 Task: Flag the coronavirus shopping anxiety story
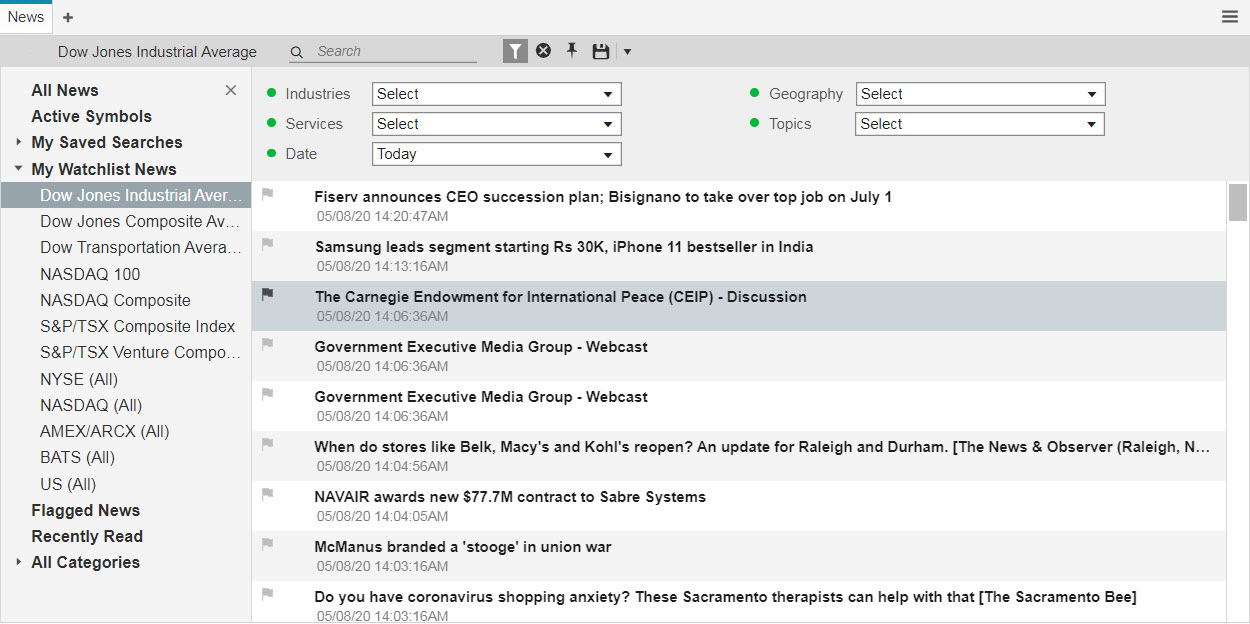tap(267, 595)
